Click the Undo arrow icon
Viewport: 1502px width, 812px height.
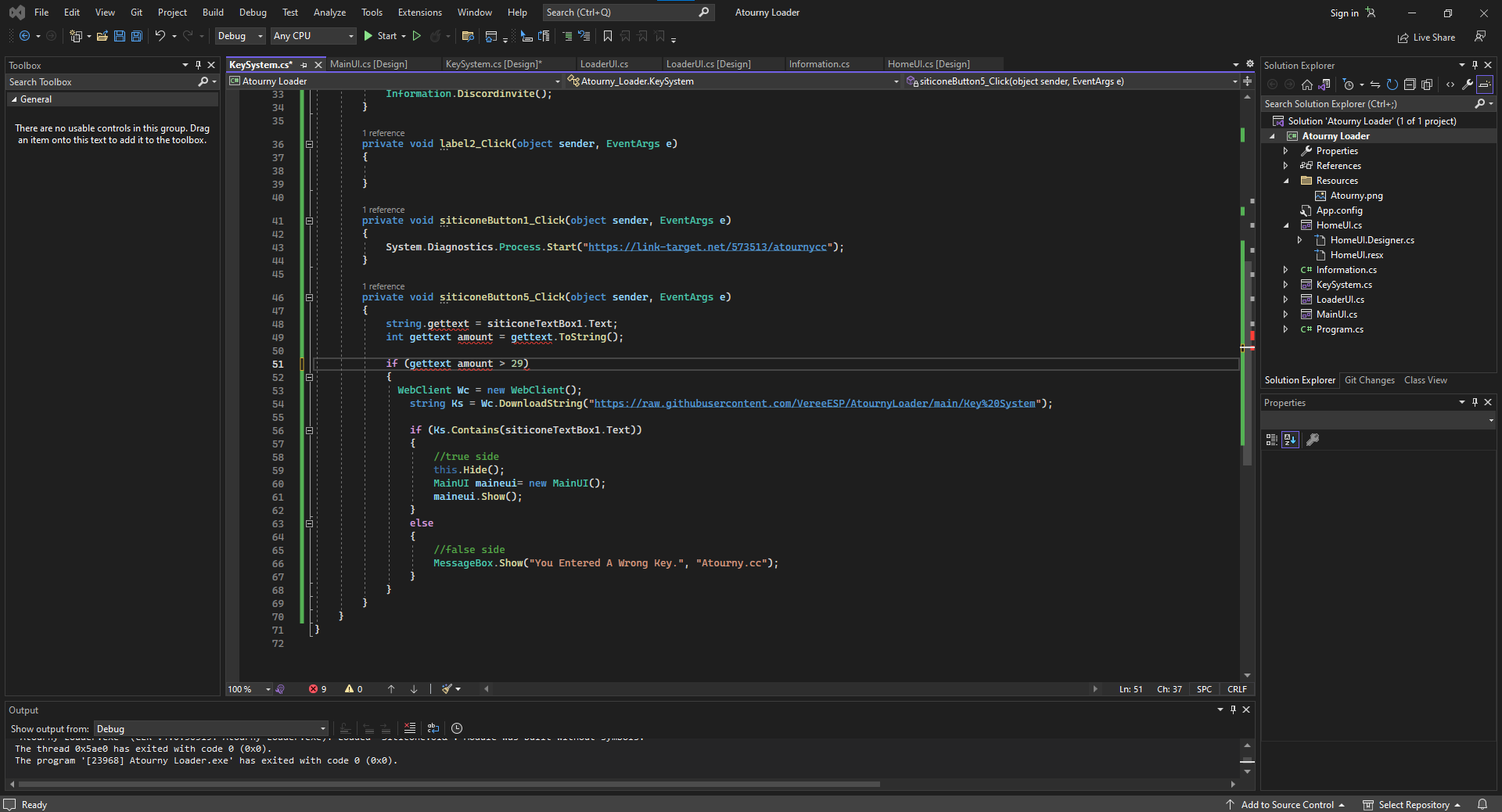160,36
